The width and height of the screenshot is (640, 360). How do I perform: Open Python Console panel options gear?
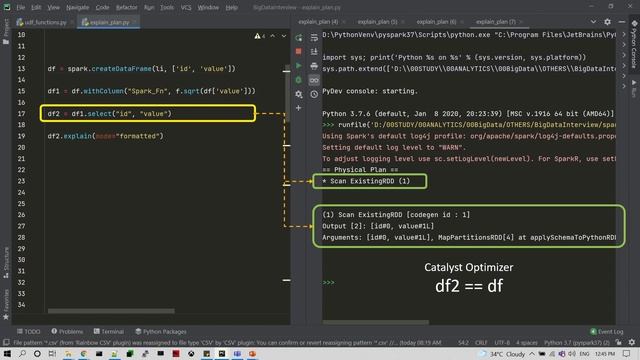(607, 22)
